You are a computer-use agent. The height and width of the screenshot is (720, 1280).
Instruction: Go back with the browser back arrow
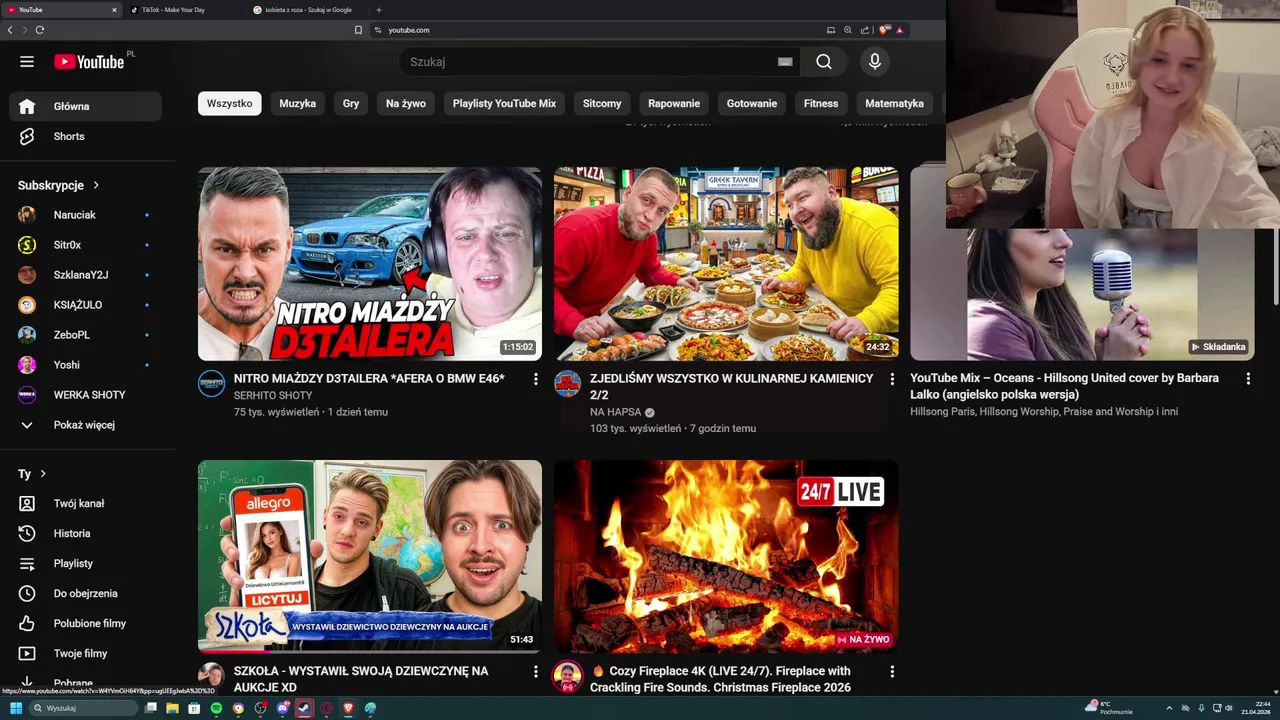(10, 30)
